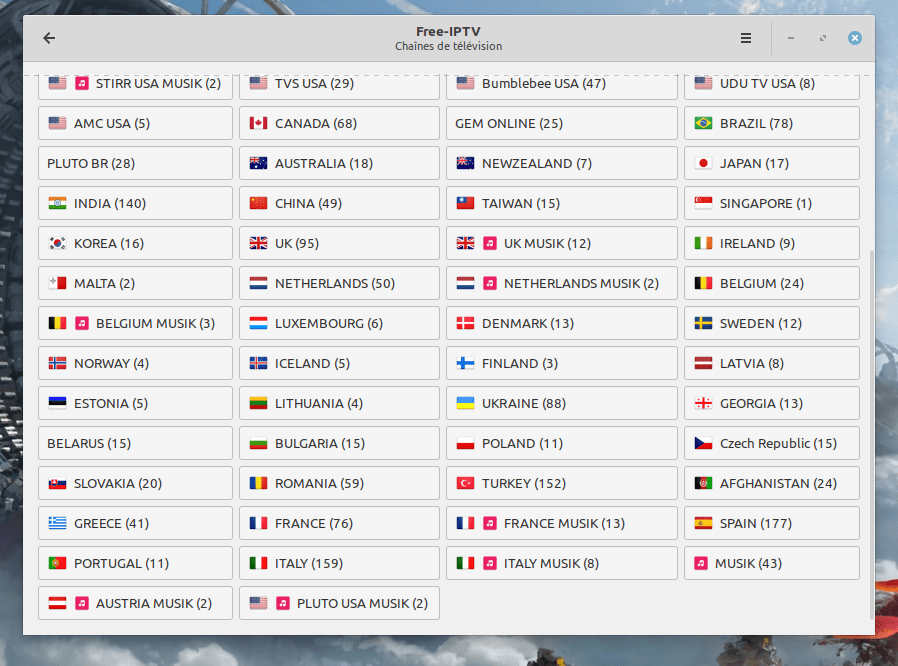898x666 pixels.
Task: Click the Portugal flag icon
Action: pos(57,563)
